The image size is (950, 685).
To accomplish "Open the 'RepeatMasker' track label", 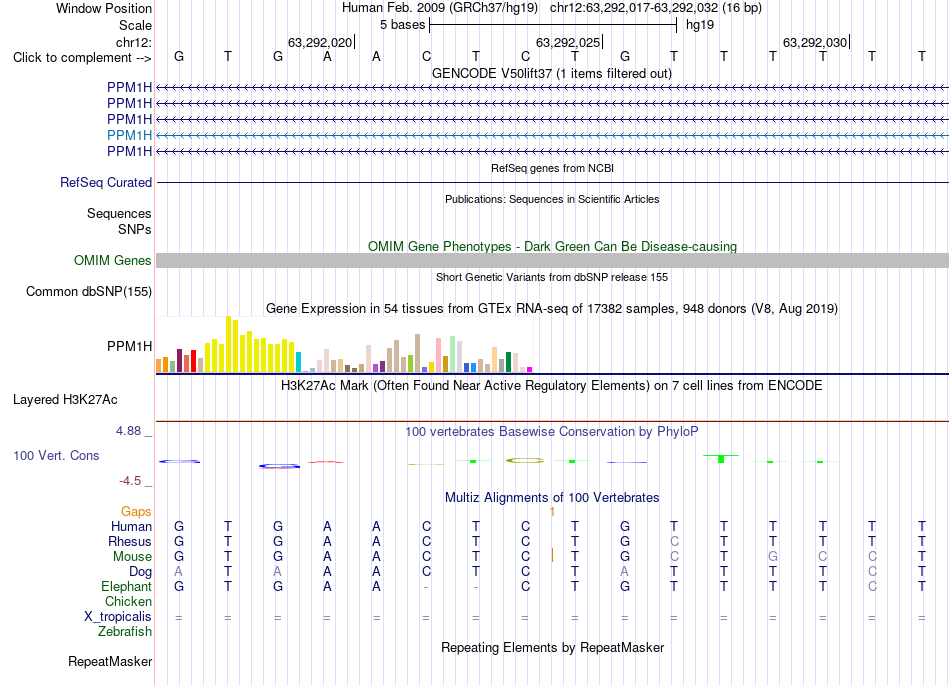I will [110, 661].
